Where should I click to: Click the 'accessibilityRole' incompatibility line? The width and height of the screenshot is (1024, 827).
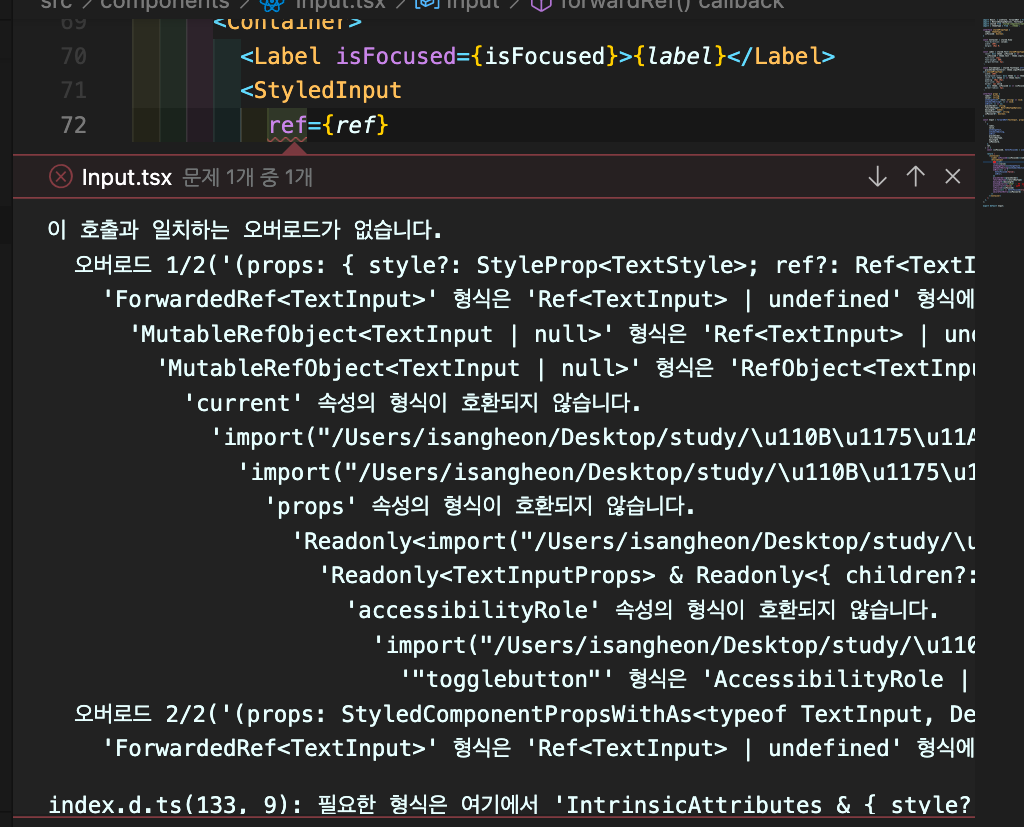(x=643, y=610)
